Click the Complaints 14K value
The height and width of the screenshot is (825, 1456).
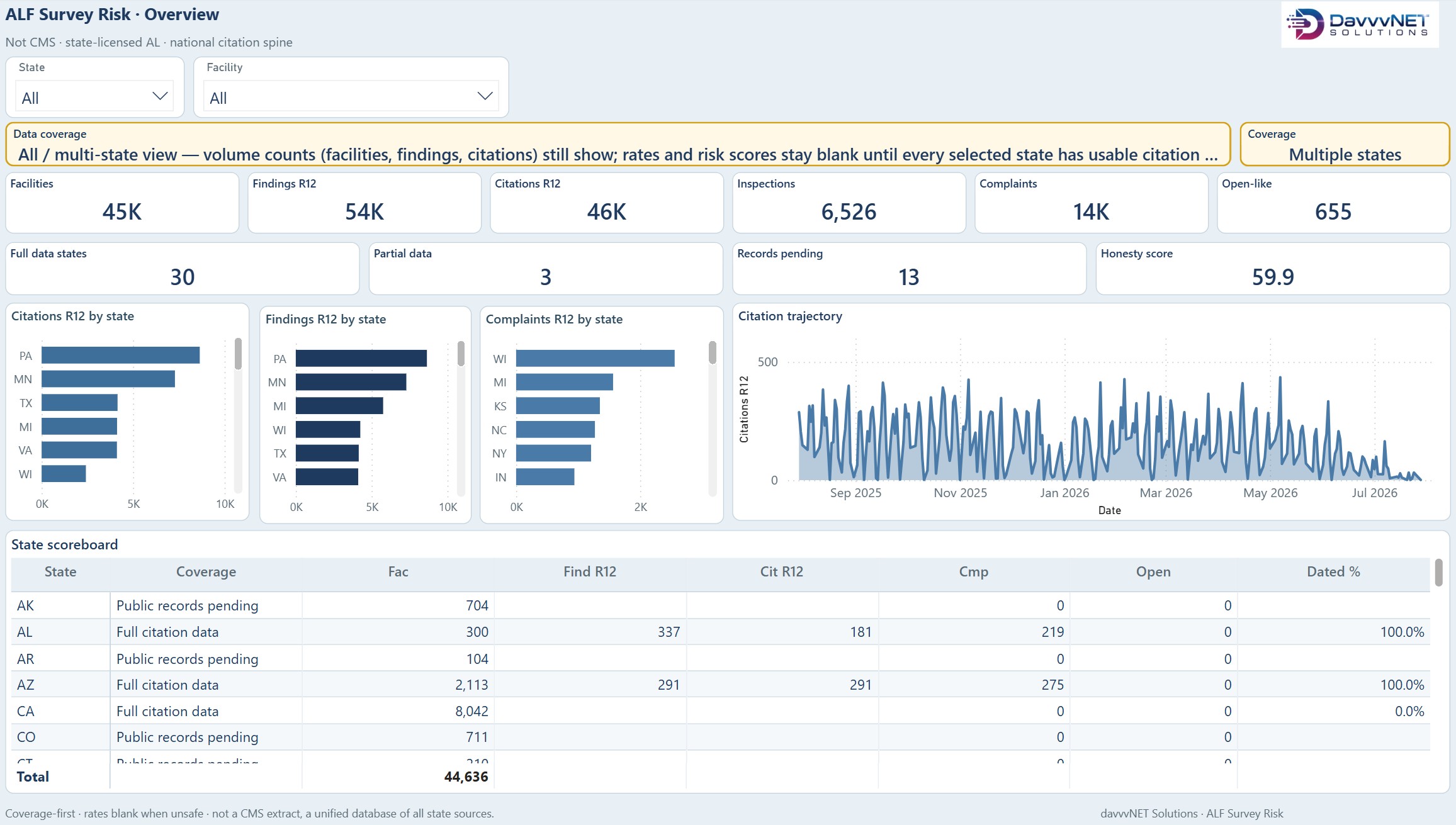(x=1091, y=212)
